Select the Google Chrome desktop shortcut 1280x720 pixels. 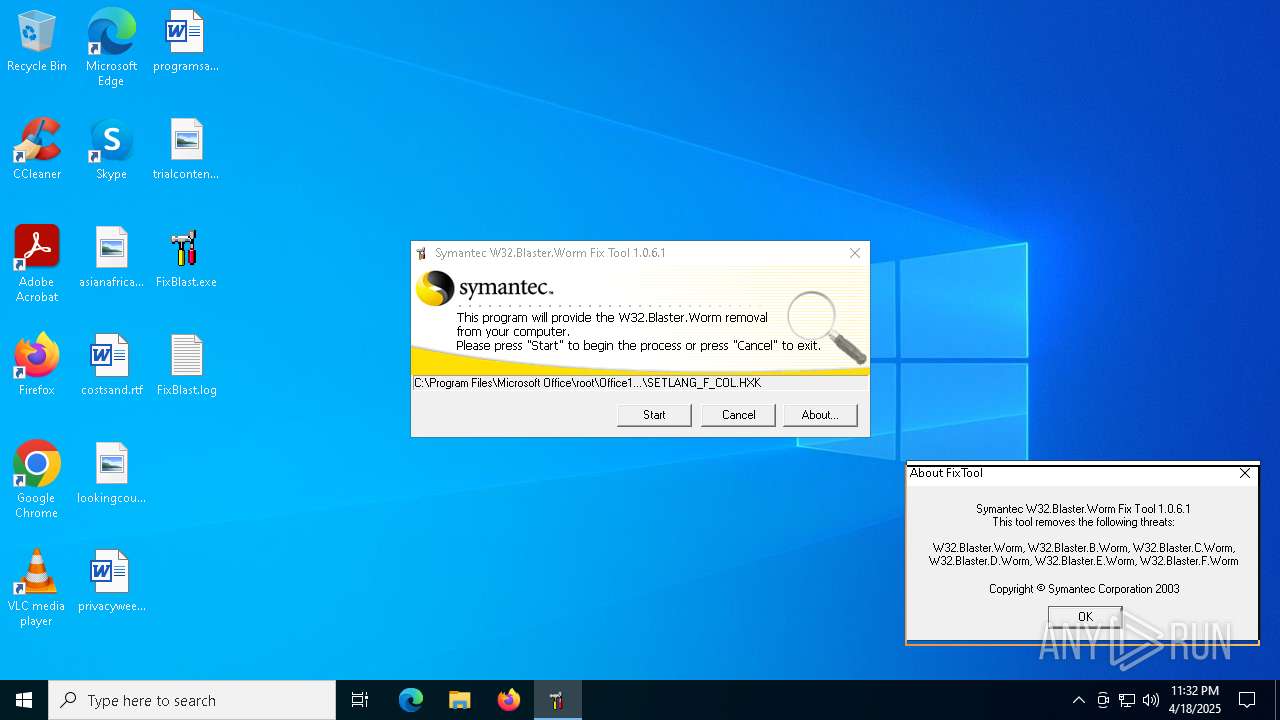coord(37,480)
